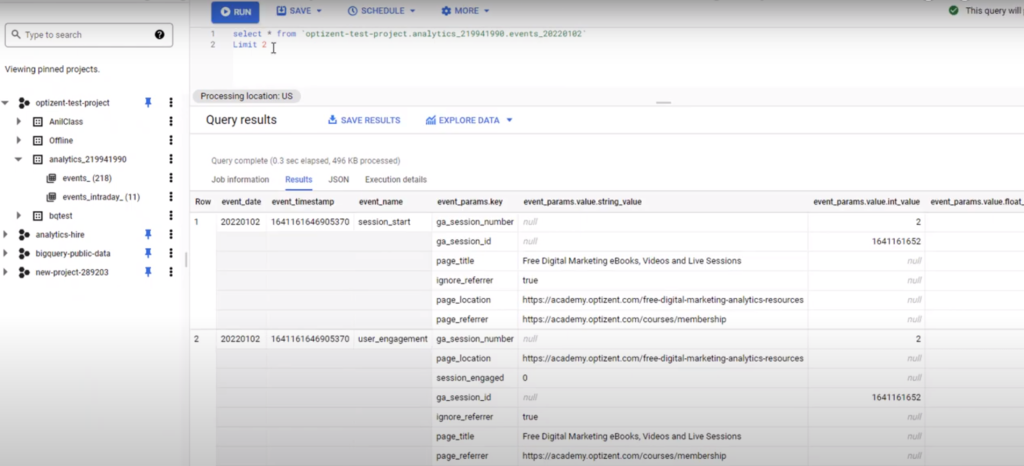Open three-dot menu for events_ table
1024x466 pixels.
171,178
